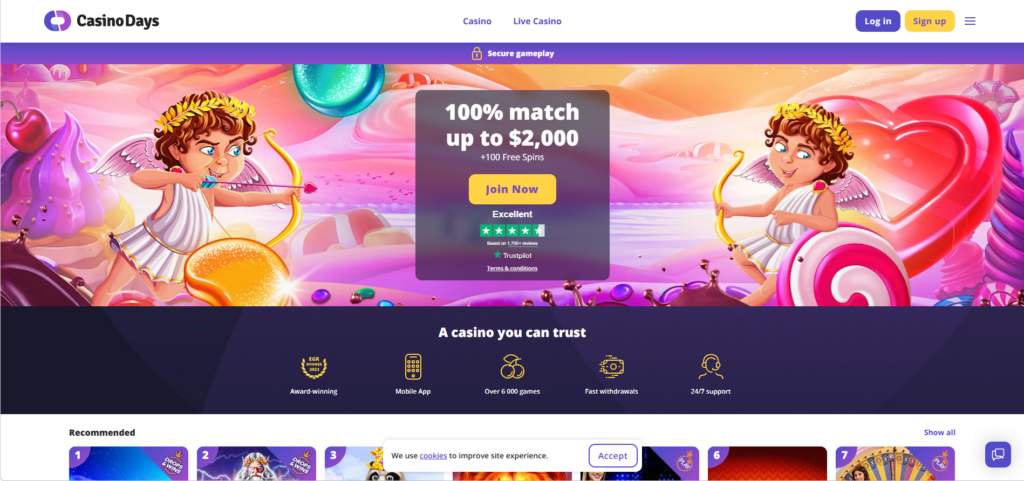Go to the Live Casino tab
Image resolution: width=1024 pixels, height=481 pixels.
click(537, 21)
